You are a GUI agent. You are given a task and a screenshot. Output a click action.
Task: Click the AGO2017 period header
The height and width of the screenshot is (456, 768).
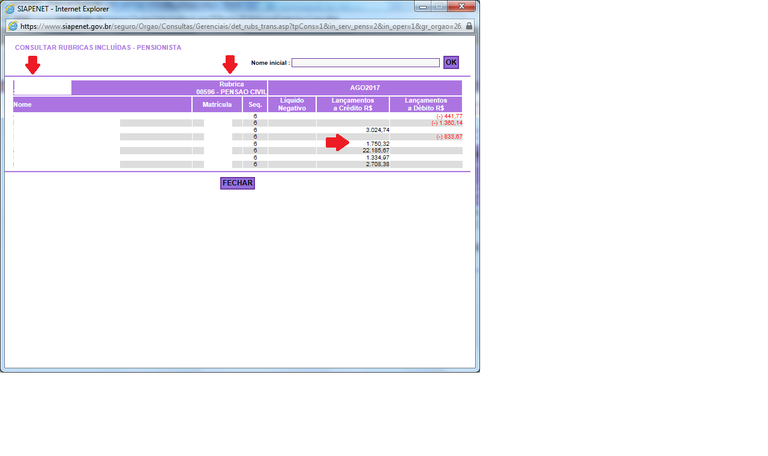(364, 88)
